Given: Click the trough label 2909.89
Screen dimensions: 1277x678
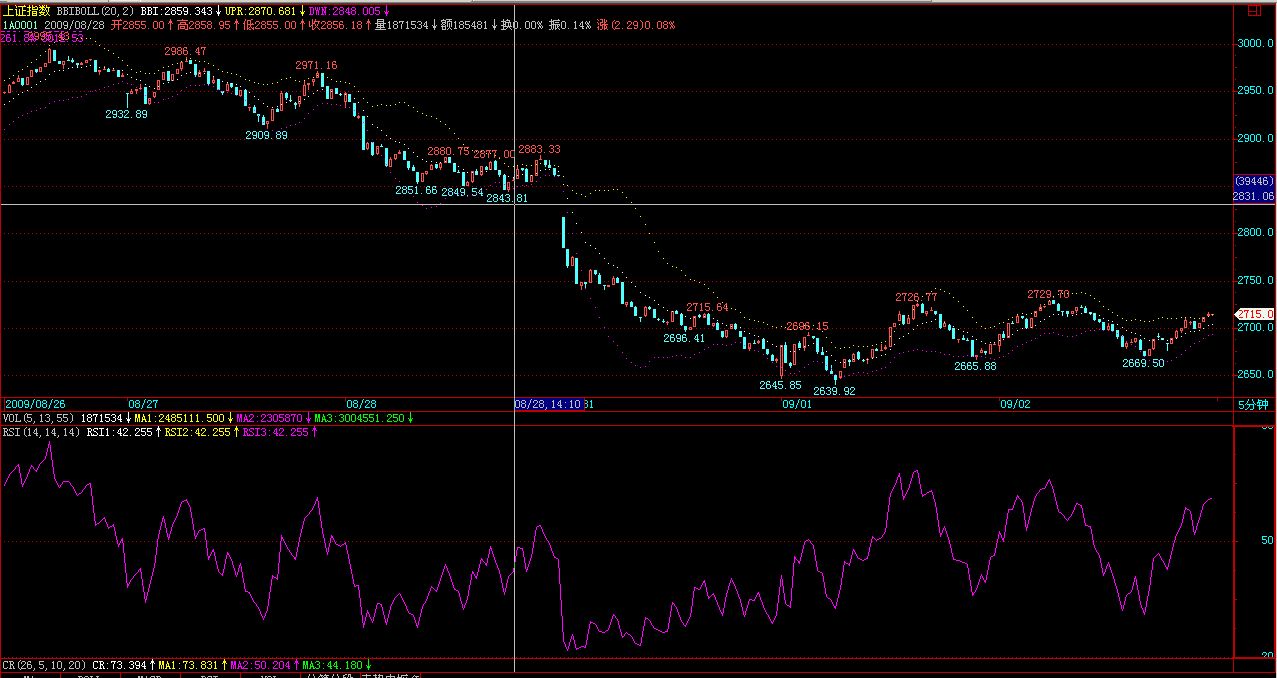Looking at the screenshot, I should click(267, 135).
